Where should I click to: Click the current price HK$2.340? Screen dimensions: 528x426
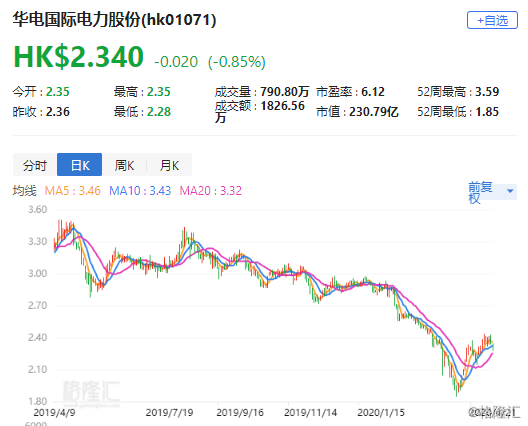78,56
